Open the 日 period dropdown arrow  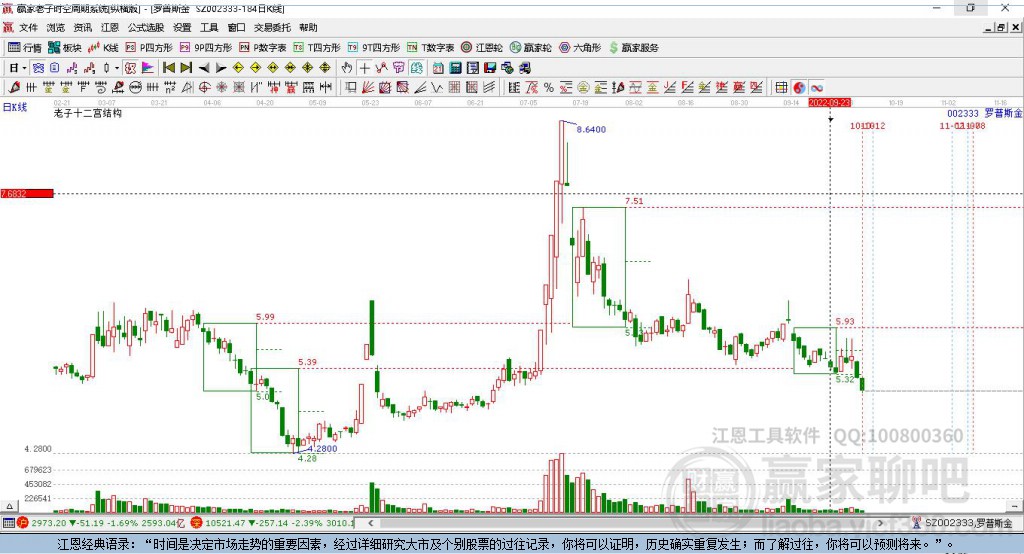[x=24, y=68]
